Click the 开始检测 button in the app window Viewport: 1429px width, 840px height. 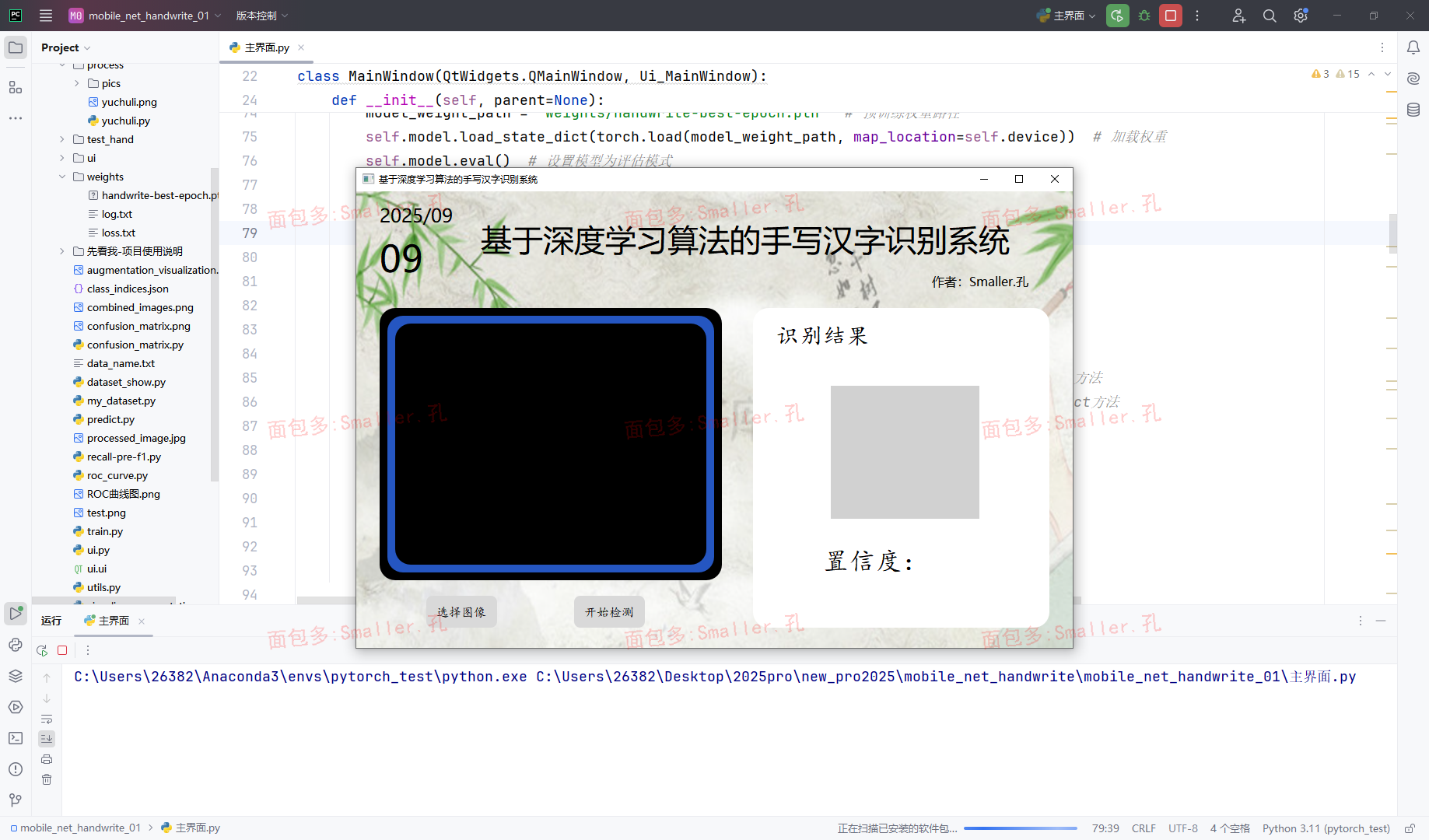(x=609, y=611)
